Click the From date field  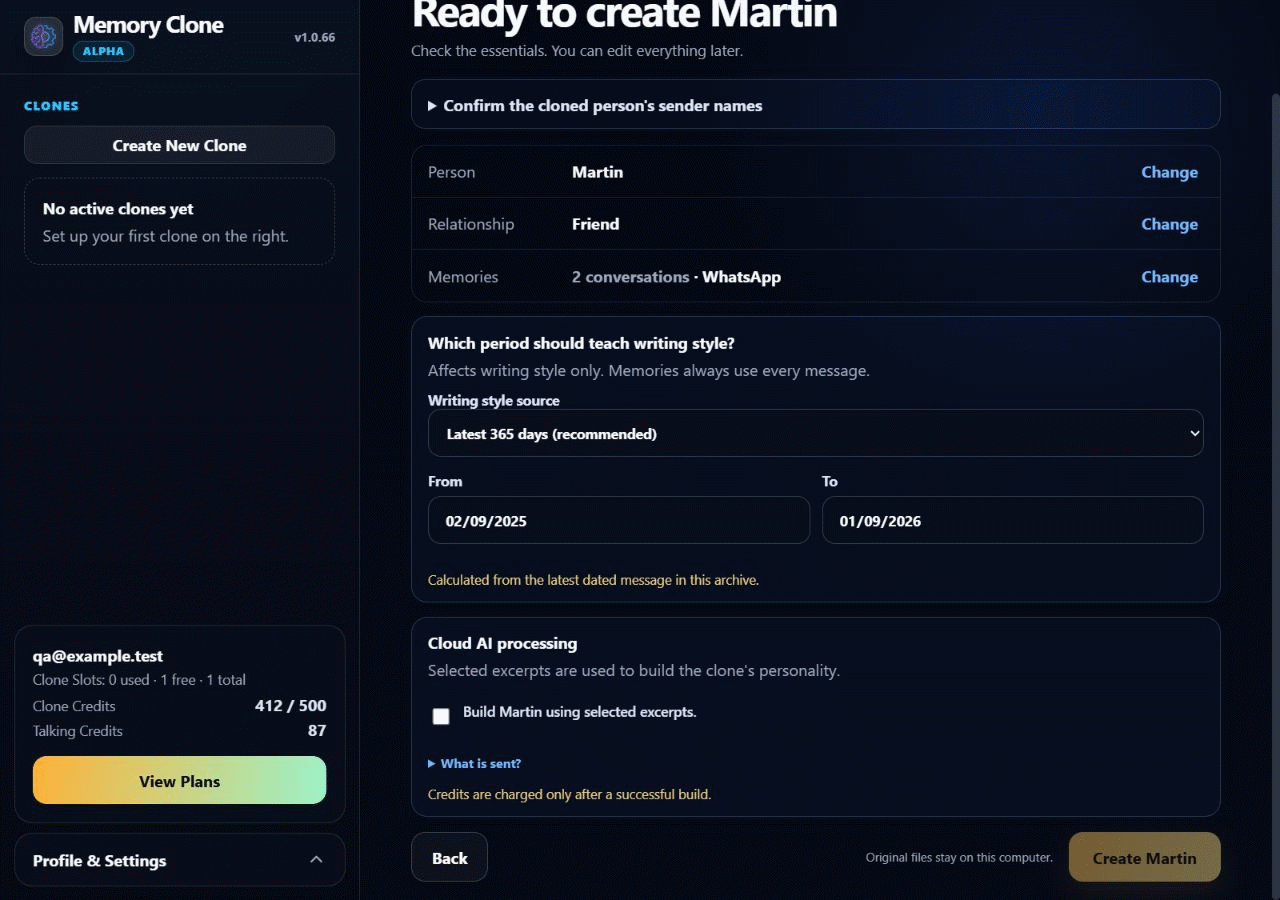[619, 520]
